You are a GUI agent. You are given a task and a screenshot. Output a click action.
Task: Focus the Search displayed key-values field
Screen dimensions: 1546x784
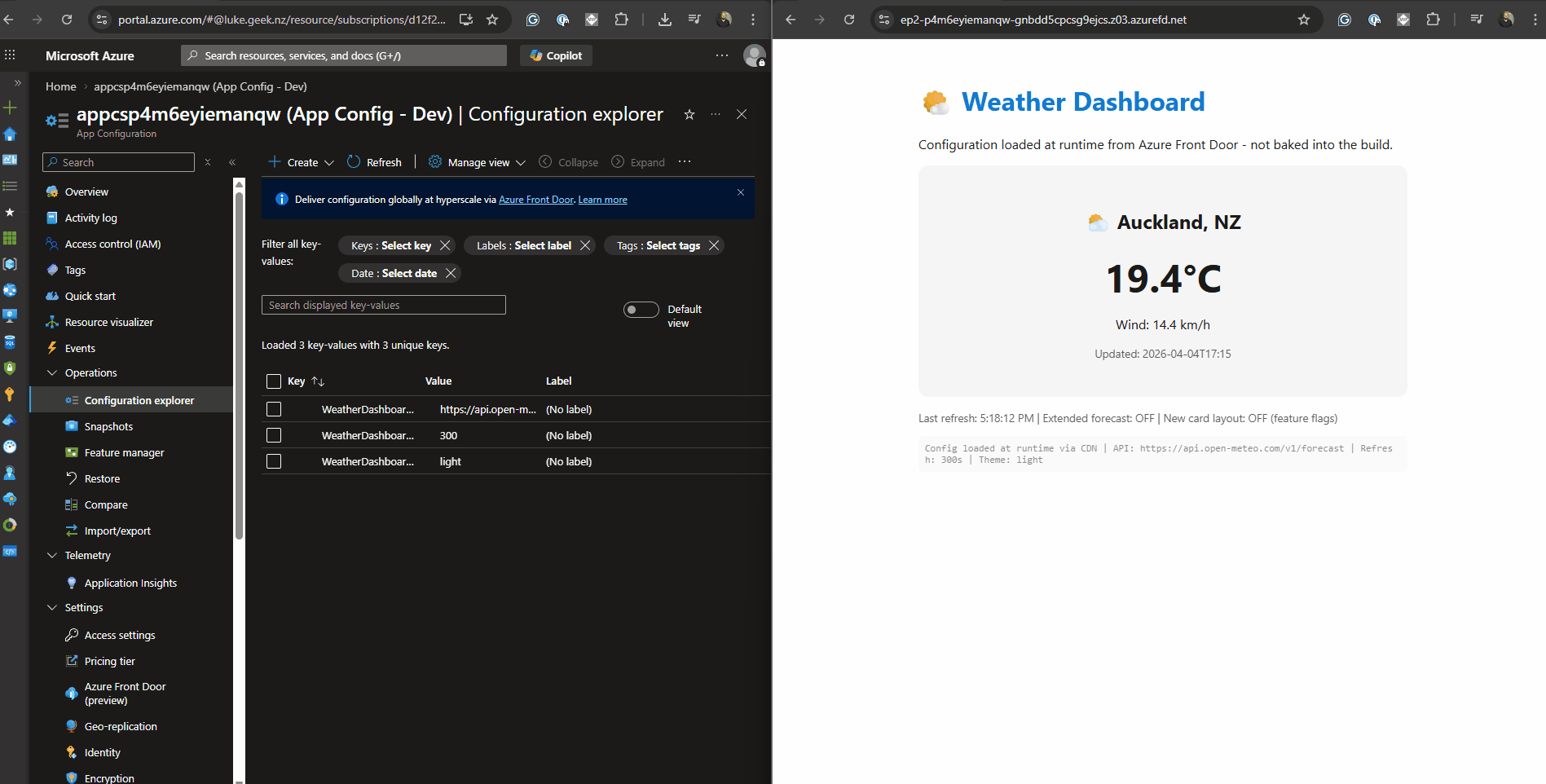(x=383, y=305)
